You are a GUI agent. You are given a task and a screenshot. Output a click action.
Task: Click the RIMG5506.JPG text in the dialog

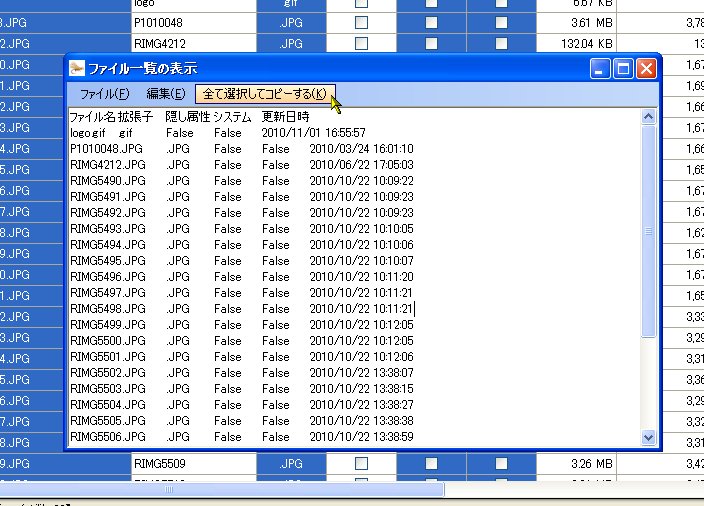pos(108,437)
